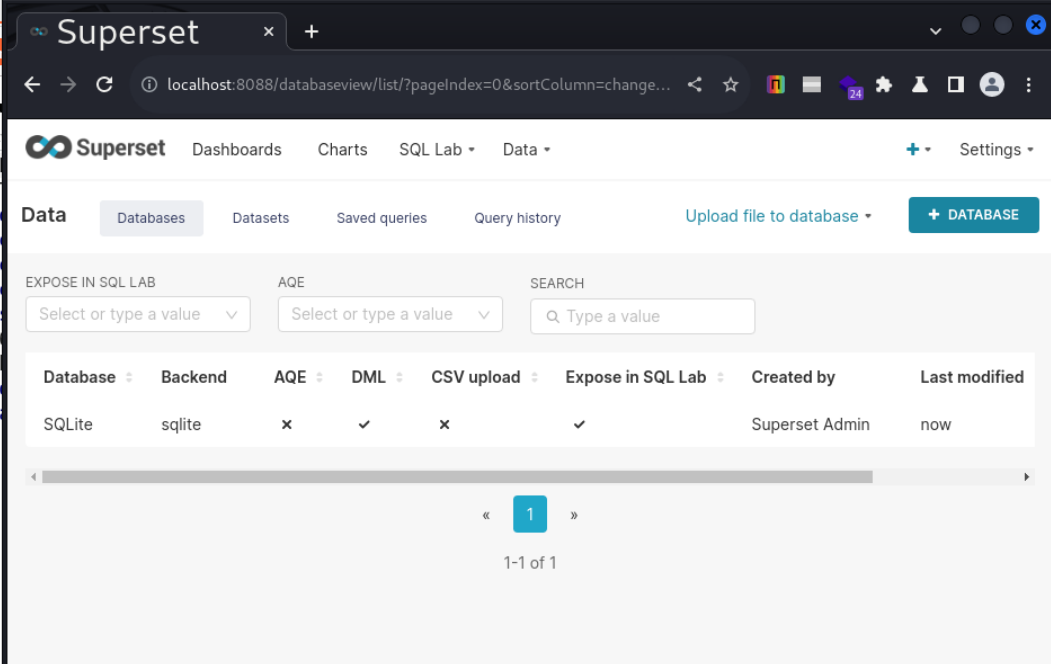Switch to the Datasets tab
Image resolution: width=1051 pixels, height=664 pixels.
pos(261,218)
